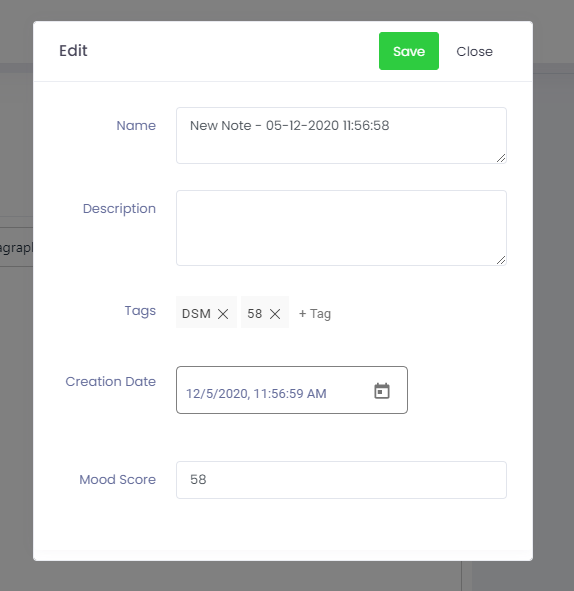Screen dimensions: 574x591
Task: Close the Edit dialog
Action: pyautogui.click(x=475, y=52)
